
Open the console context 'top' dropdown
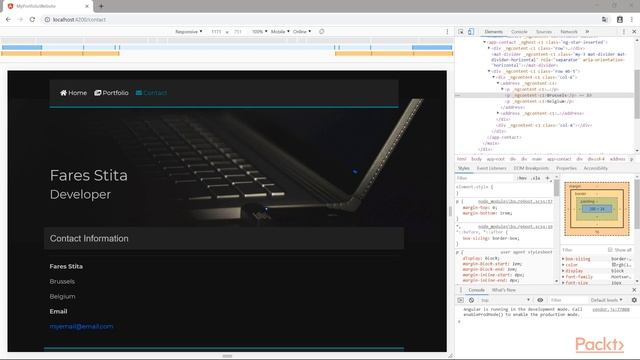point(505,300)
